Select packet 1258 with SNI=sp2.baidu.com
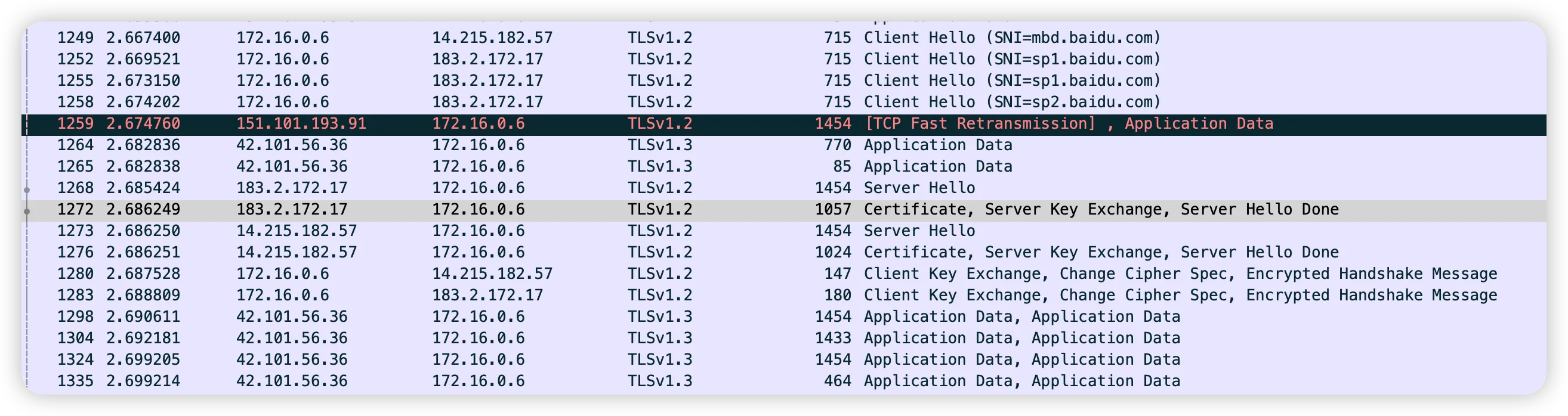The width and height of the screenshot is (1568, 416). (x=1012, y=102)
